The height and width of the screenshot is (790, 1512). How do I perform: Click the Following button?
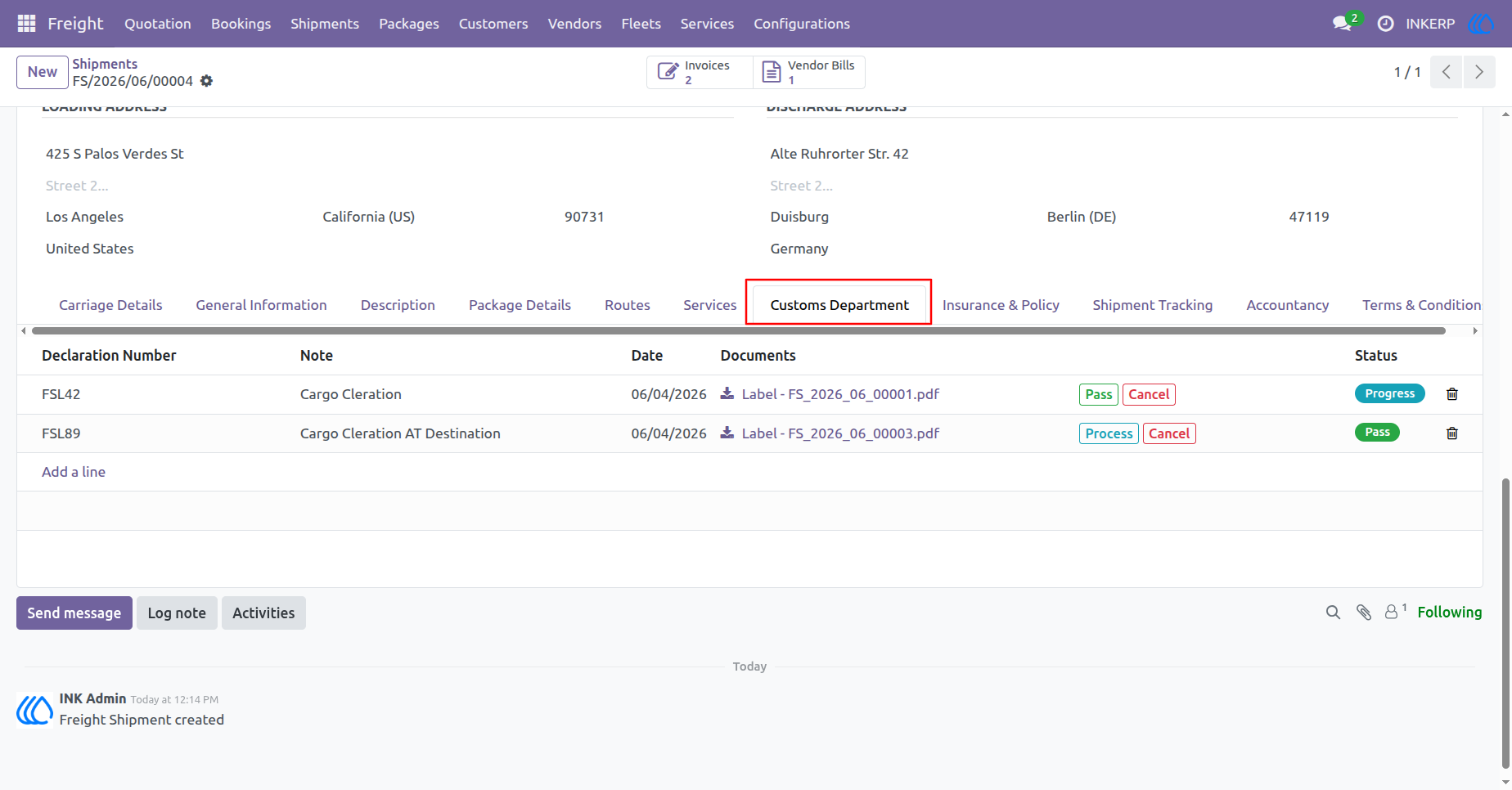1449,612
